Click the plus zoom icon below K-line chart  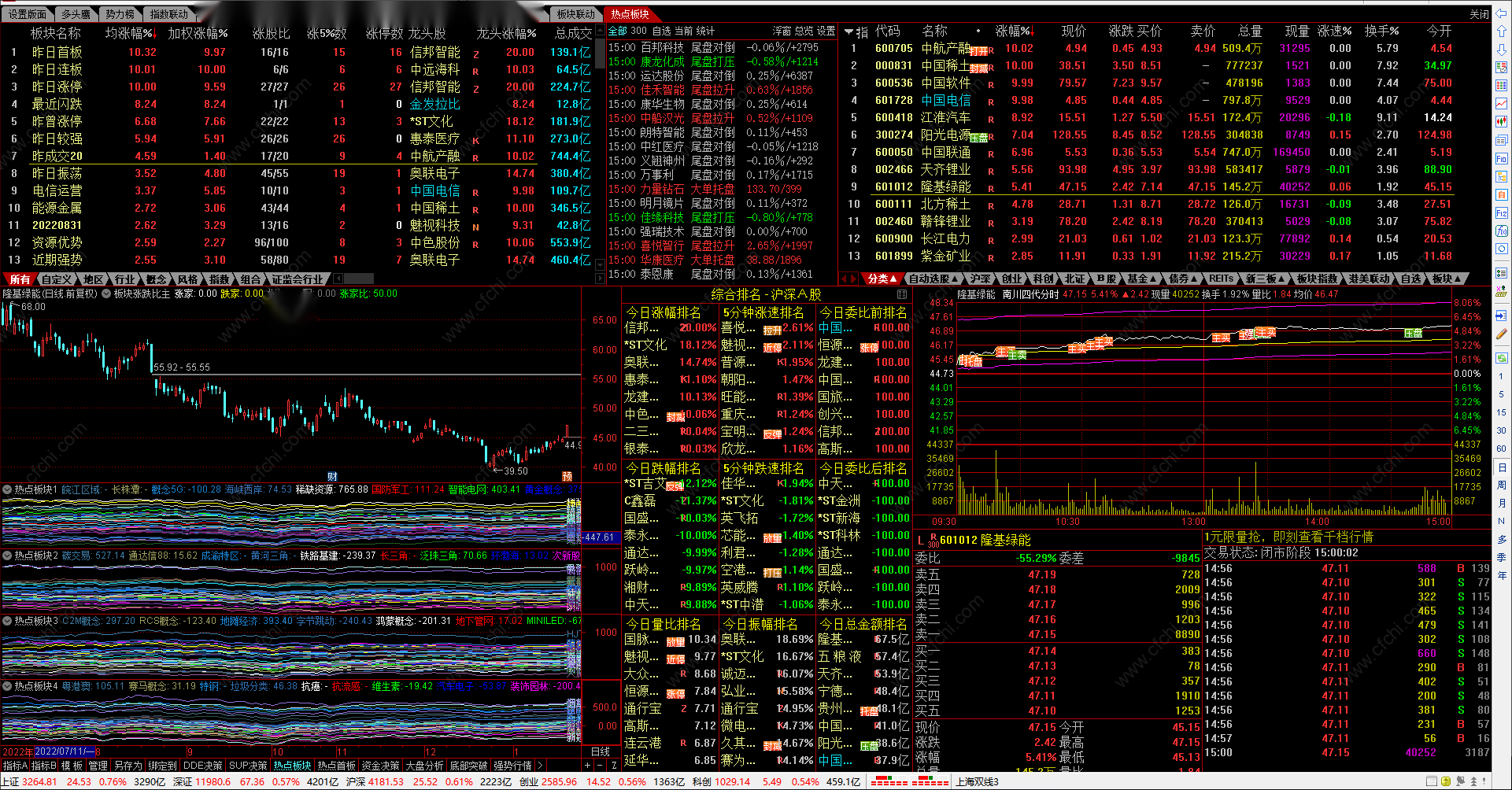[587, 766]
